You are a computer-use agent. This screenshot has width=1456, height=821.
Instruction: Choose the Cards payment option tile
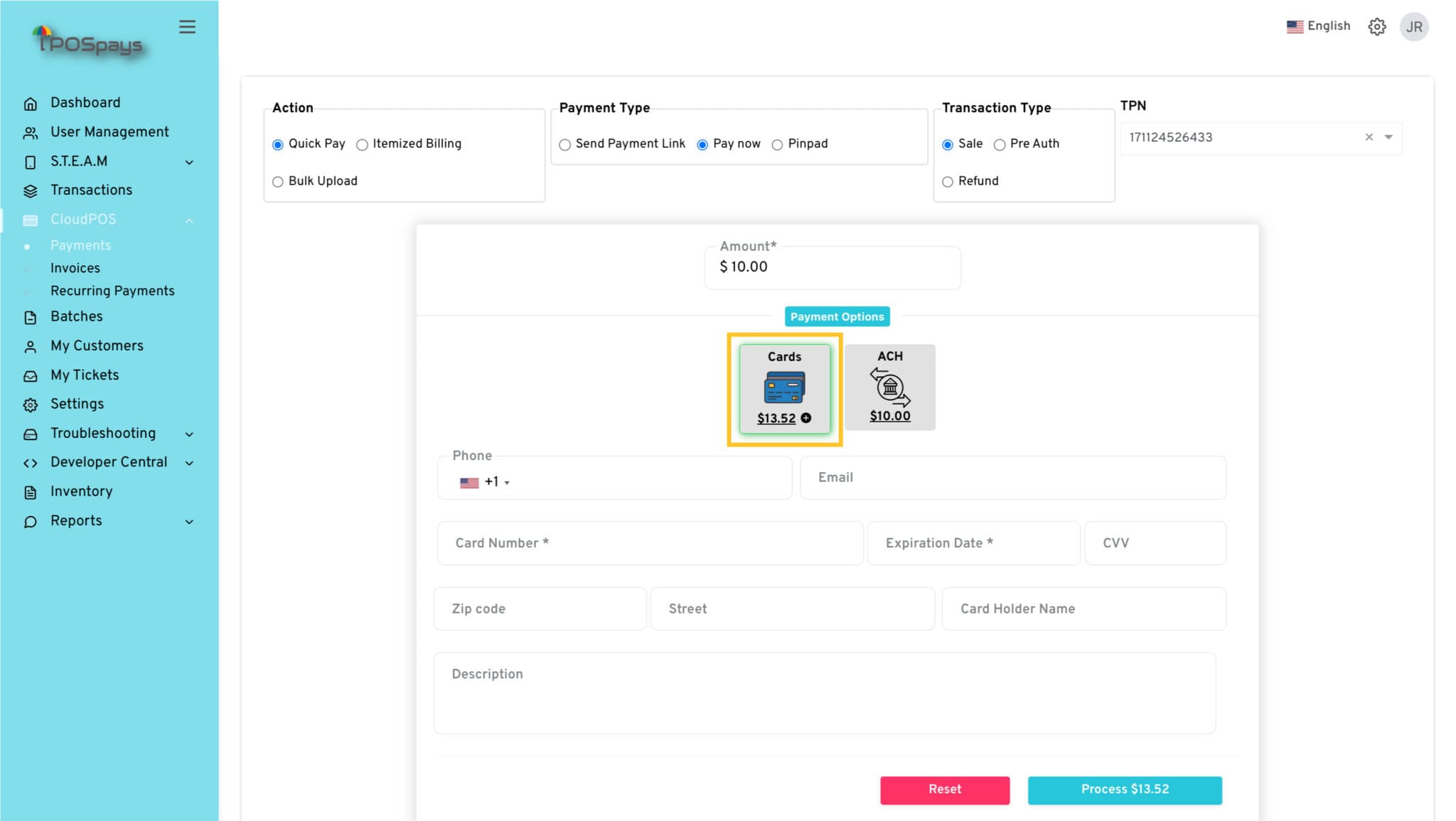click(x=784, y=387)
